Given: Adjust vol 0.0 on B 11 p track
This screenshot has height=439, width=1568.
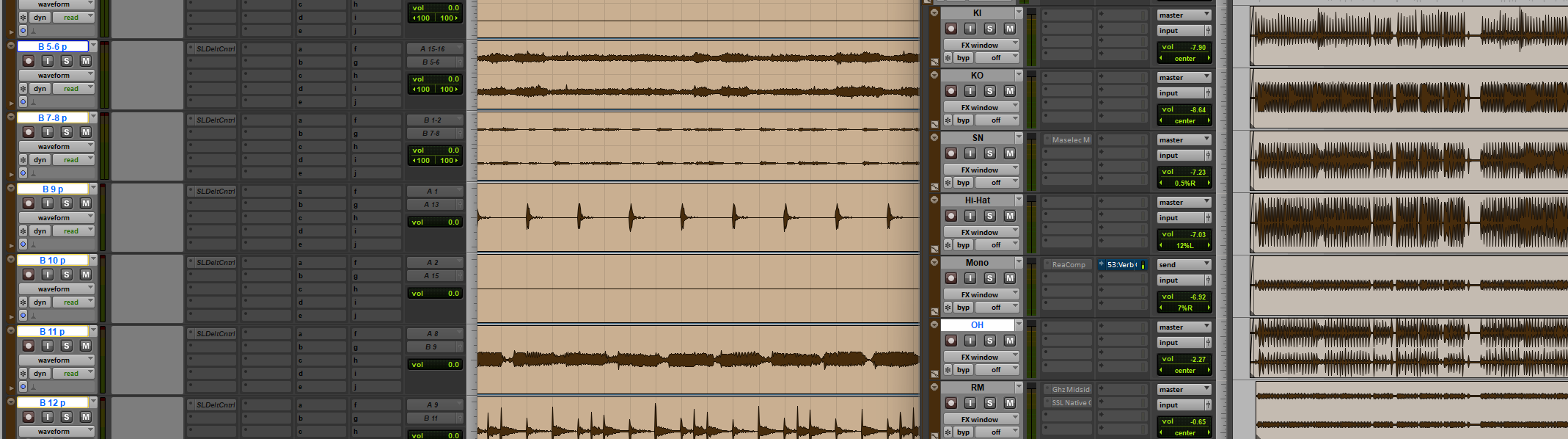Looking at the screenshot, I should point(436,364).
